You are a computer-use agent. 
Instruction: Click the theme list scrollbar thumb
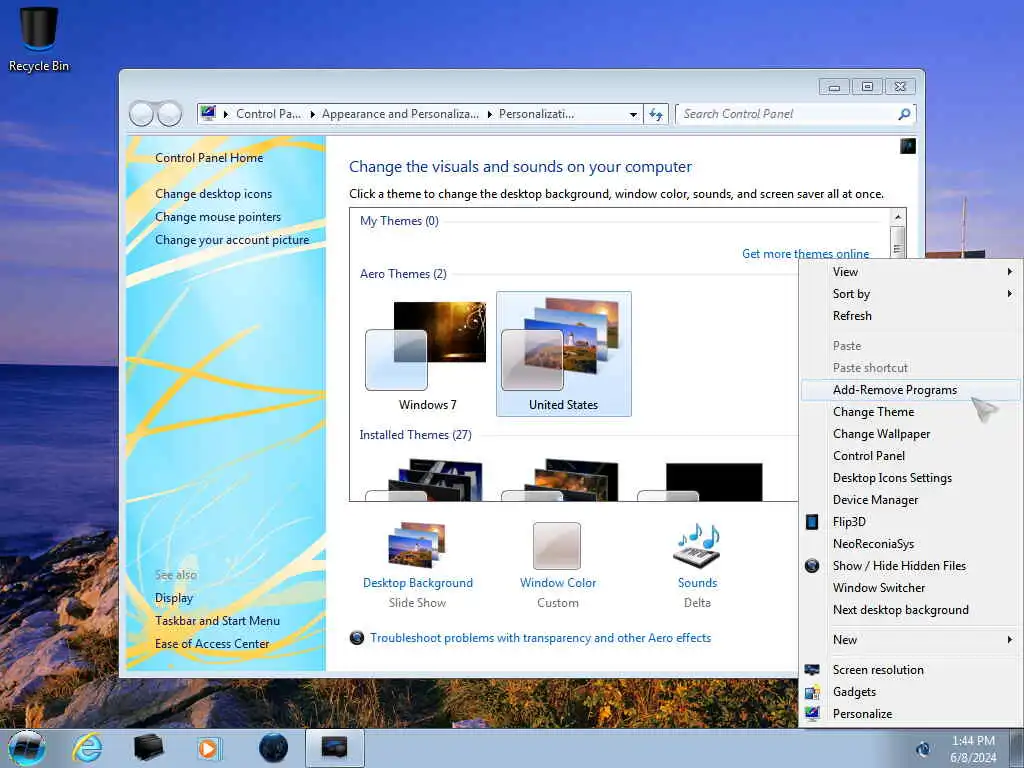898,242
